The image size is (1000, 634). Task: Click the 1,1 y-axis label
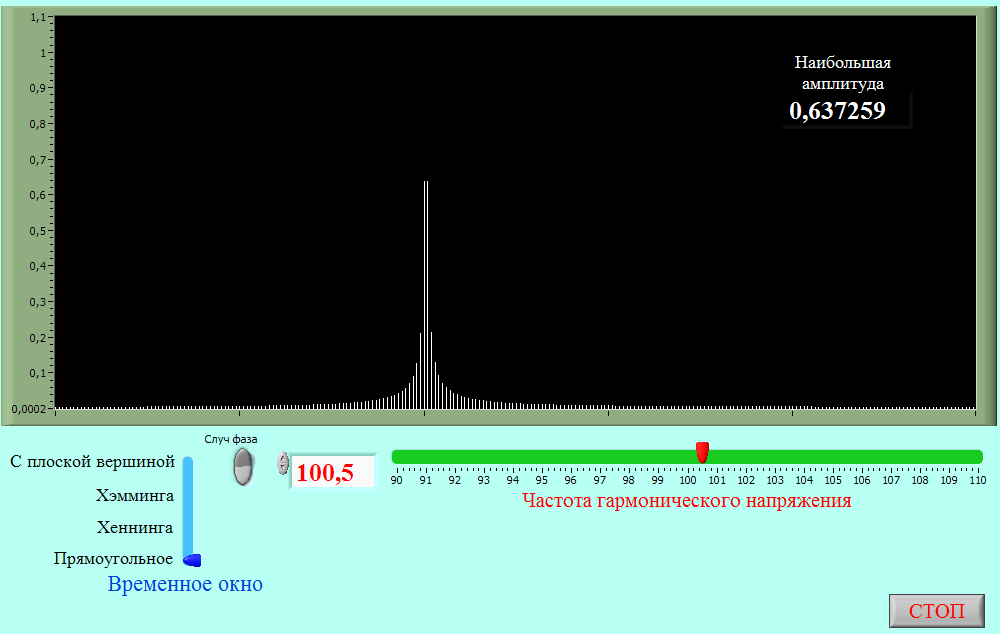tap(38, 17)
